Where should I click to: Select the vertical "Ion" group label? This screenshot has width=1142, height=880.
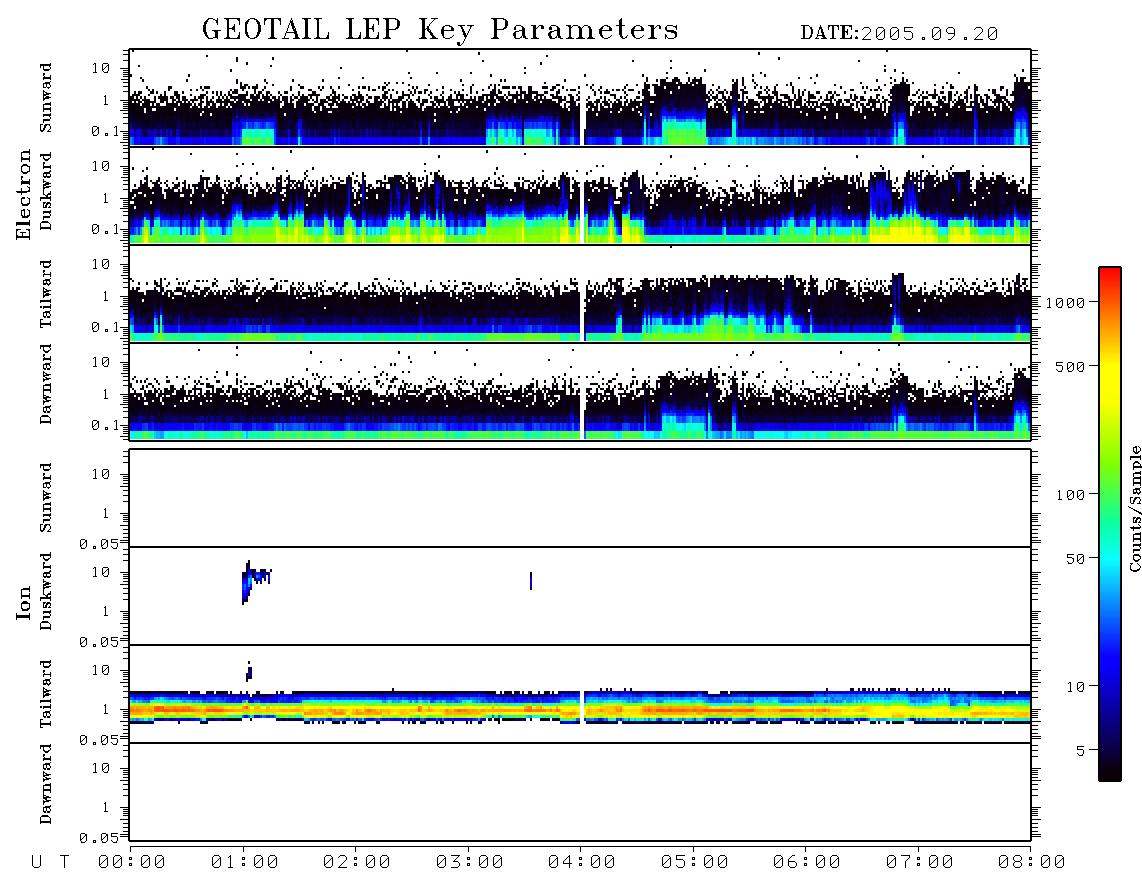24,602
